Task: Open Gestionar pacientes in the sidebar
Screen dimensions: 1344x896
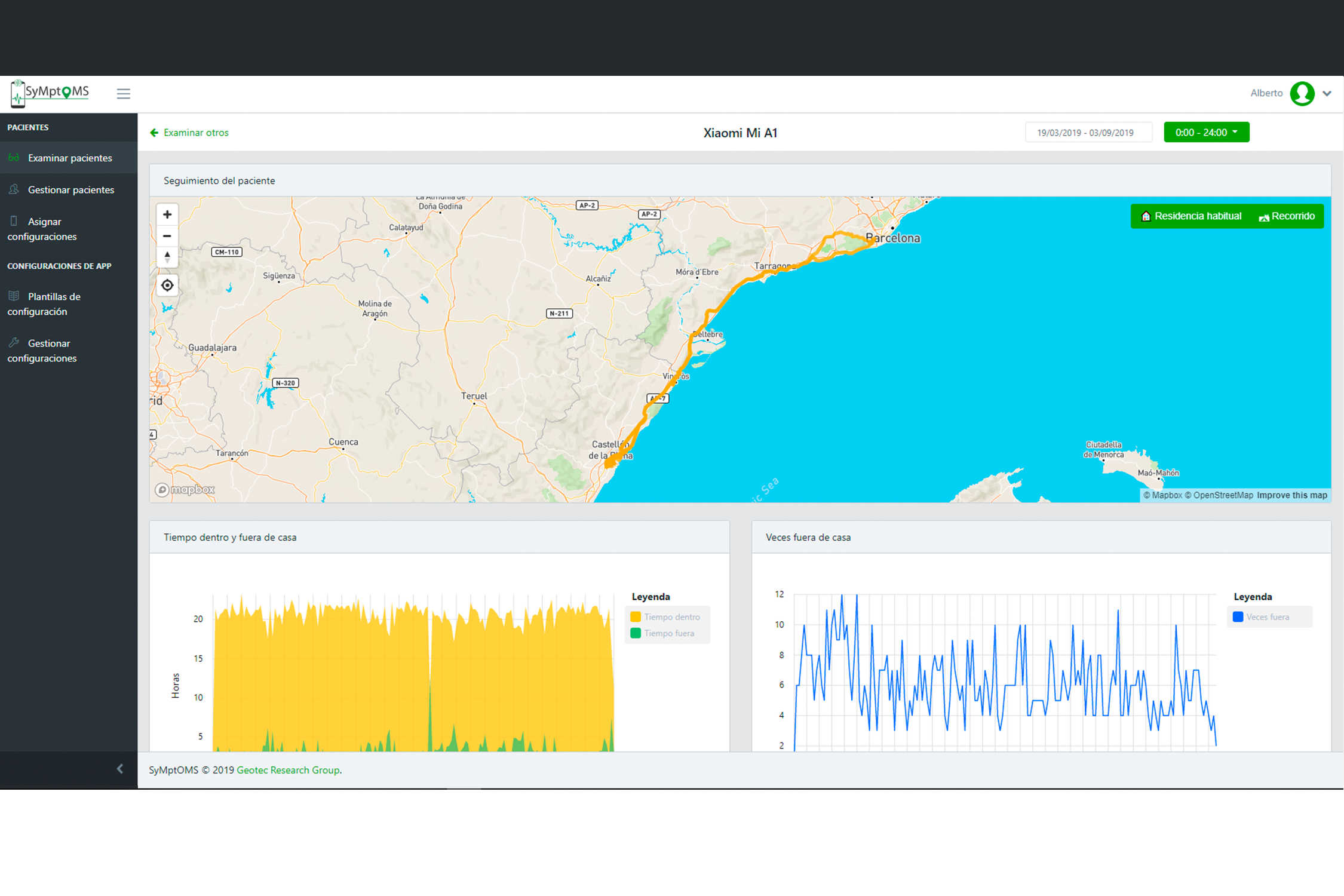Action: 70,190
